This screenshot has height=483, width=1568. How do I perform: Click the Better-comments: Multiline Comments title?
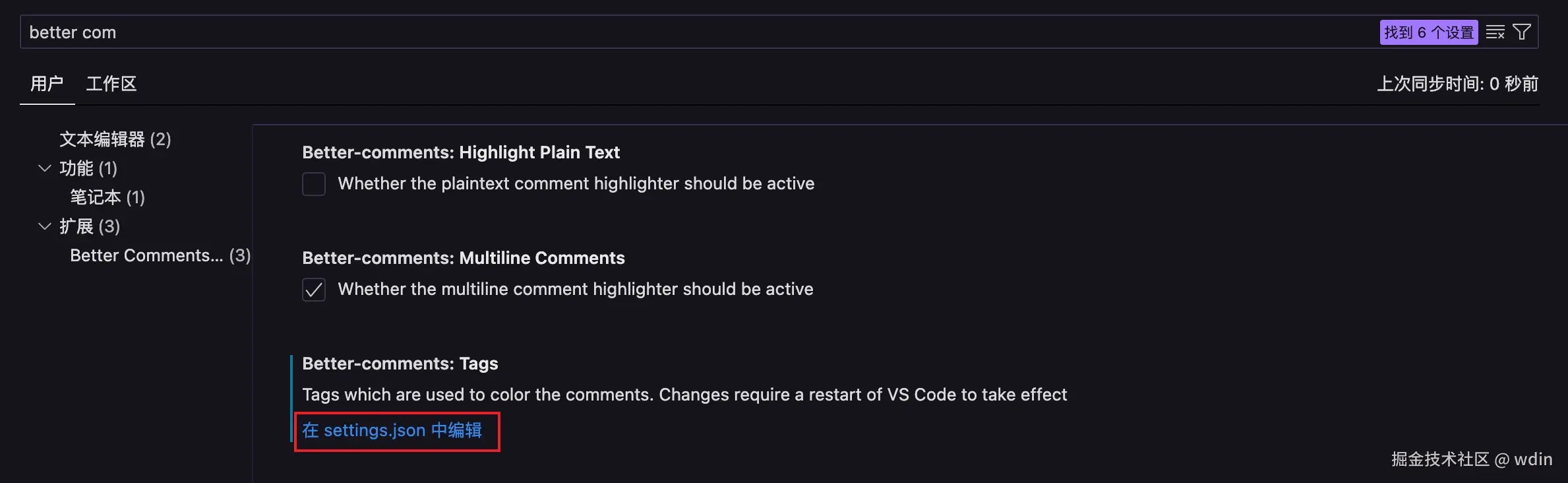pyautogui.click(x=463, y=258)
